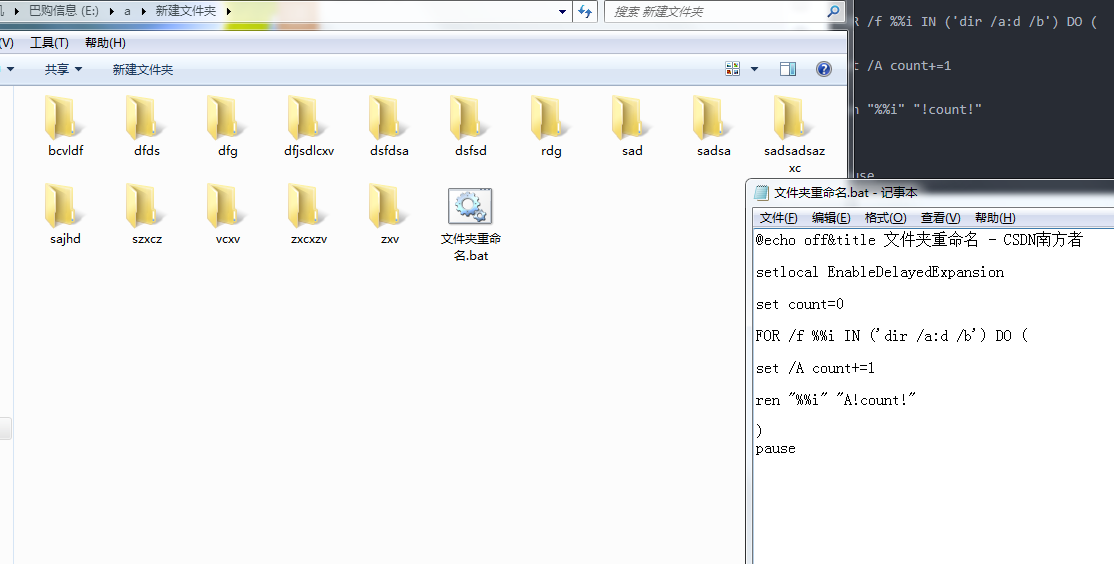This screenshot has height=564, width=1114.
Task: Click folder a in address path
Action: 127,11
